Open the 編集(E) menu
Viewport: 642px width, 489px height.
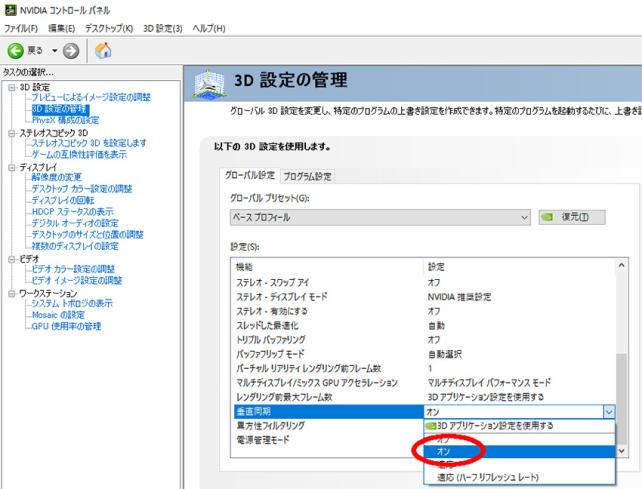pyautogui.click(x=62, y=28)
